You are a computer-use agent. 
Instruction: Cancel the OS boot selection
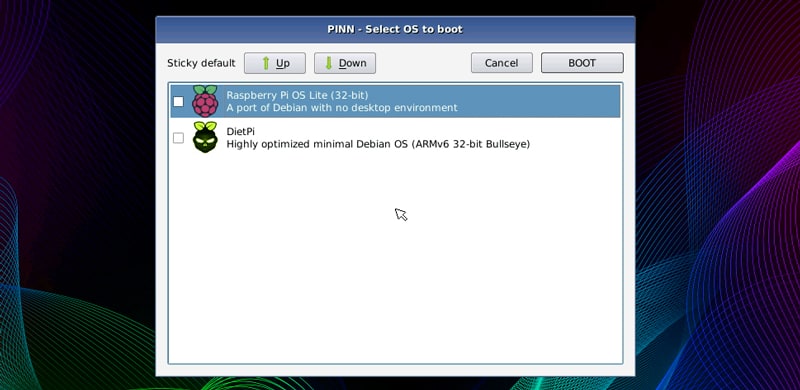click(x=502, y=63)
